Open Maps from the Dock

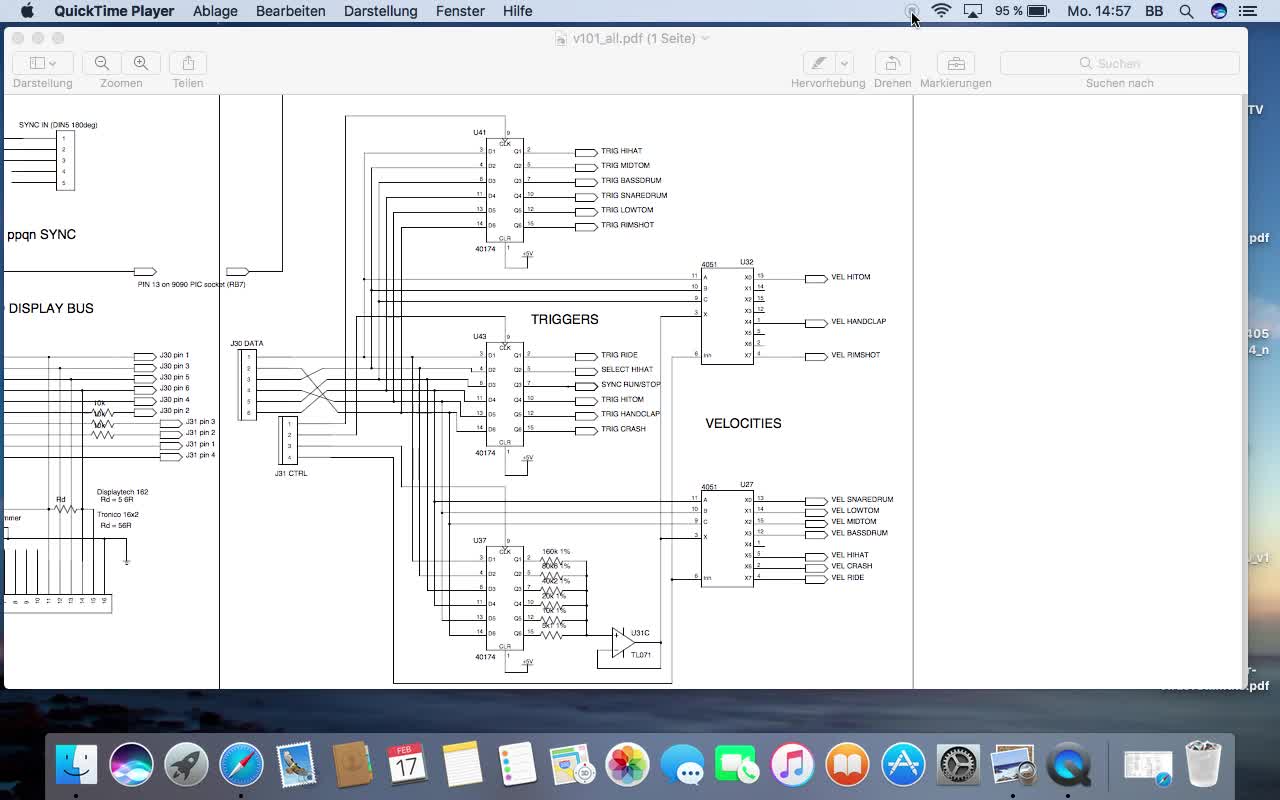572,766
